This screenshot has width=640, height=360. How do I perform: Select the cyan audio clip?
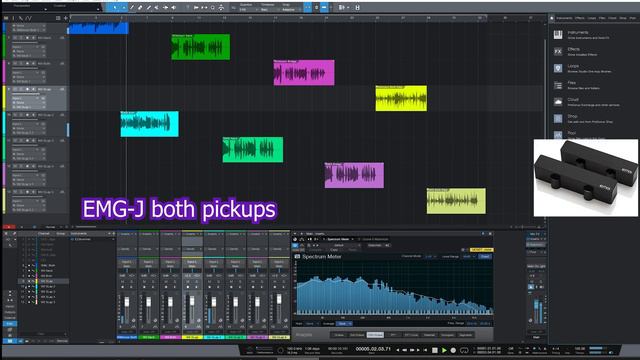149,124
